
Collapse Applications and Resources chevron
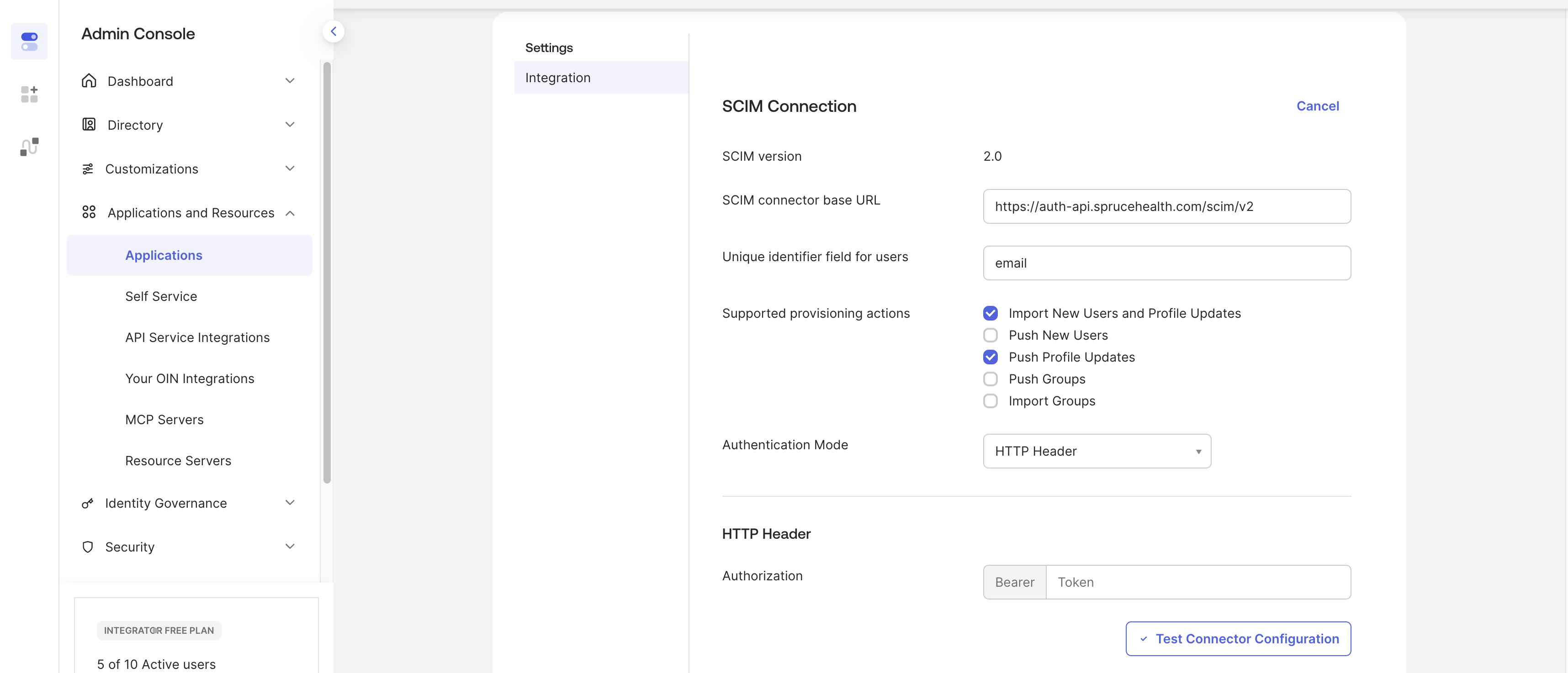point(290,213)
